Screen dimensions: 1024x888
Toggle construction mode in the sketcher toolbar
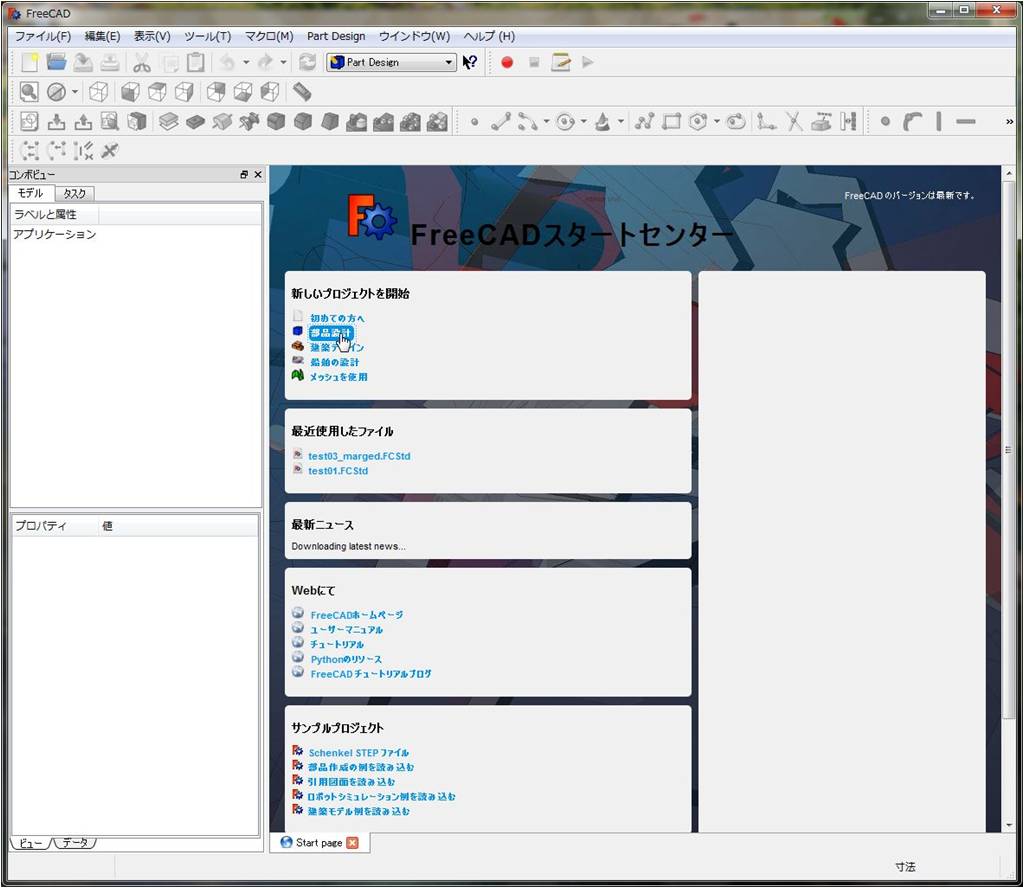pyautogui.click(x=848, y=122)
